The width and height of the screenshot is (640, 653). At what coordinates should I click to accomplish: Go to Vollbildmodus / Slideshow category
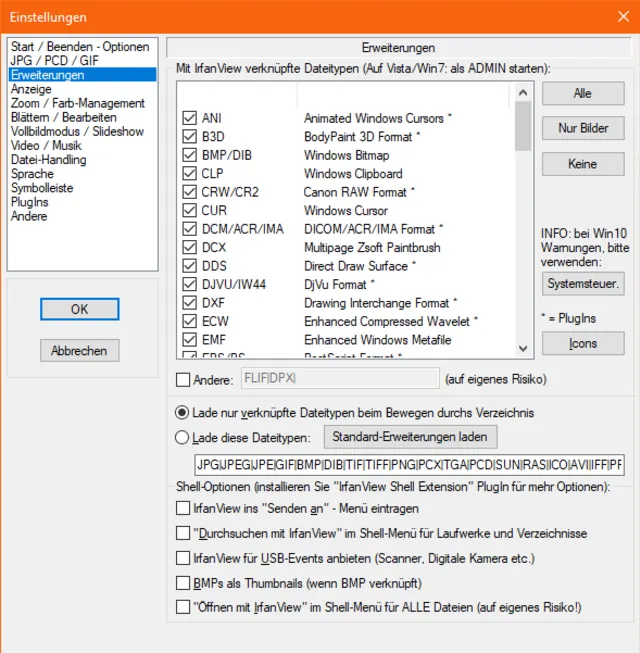(77, 131)
